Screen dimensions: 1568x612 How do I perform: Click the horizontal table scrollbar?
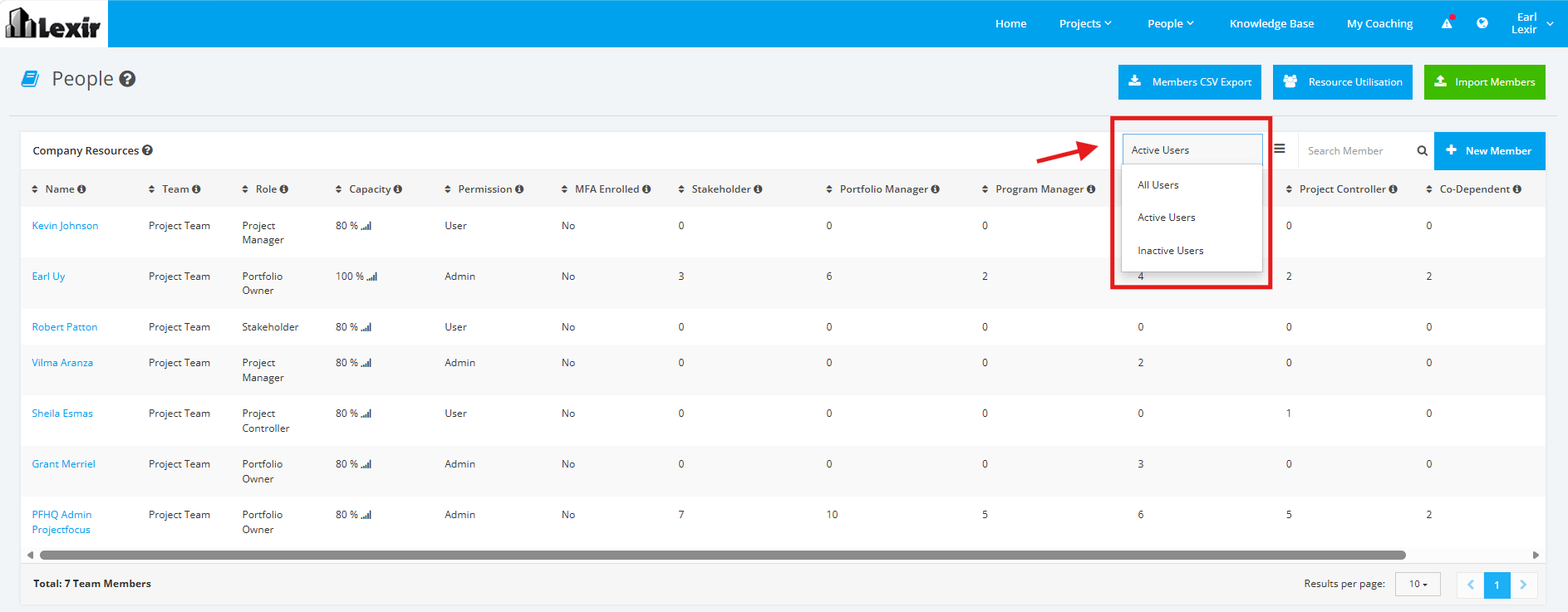point(723,555)
